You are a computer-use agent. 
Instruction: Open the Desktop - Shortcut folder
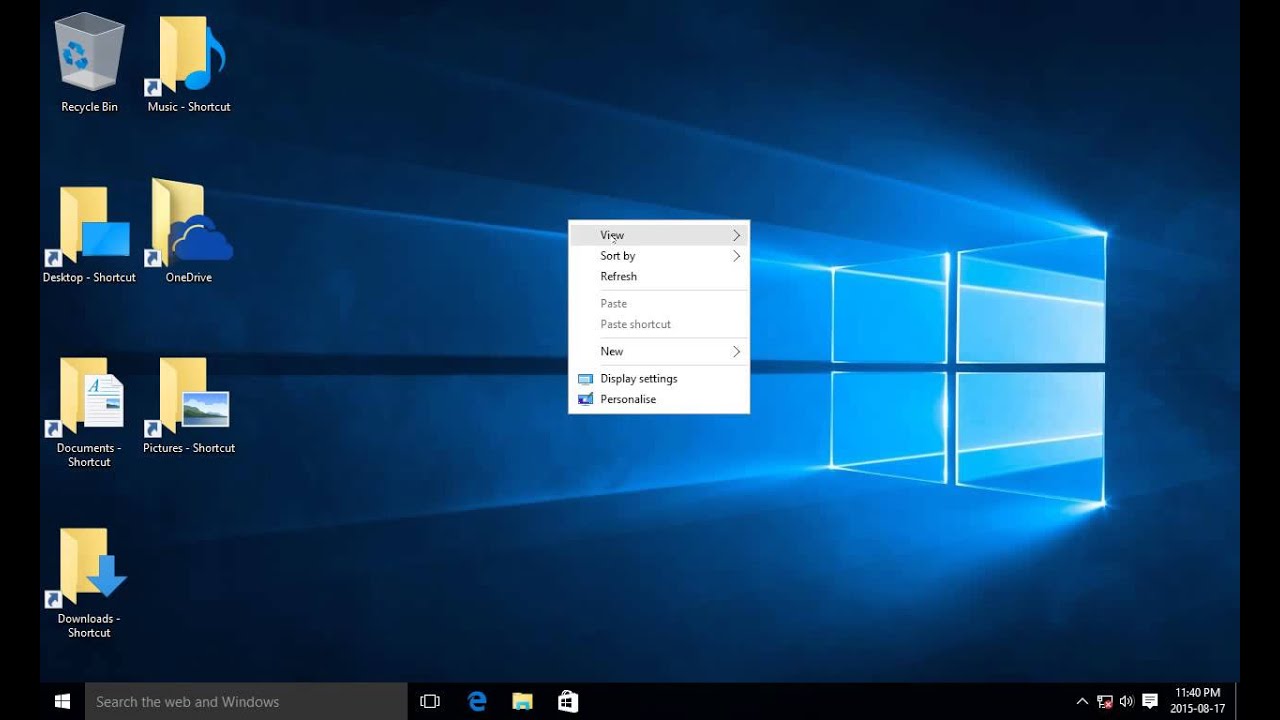pyautogui.click(x=88, y=225)
